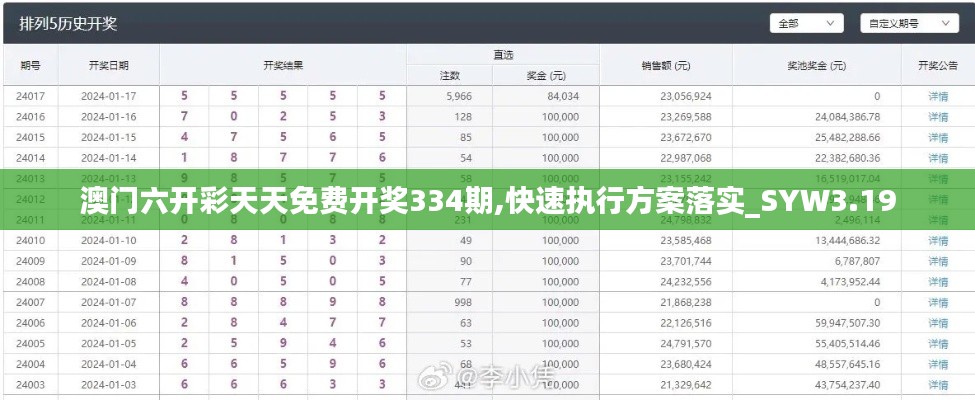Open the 全部 dropdown

click(806, 24)
